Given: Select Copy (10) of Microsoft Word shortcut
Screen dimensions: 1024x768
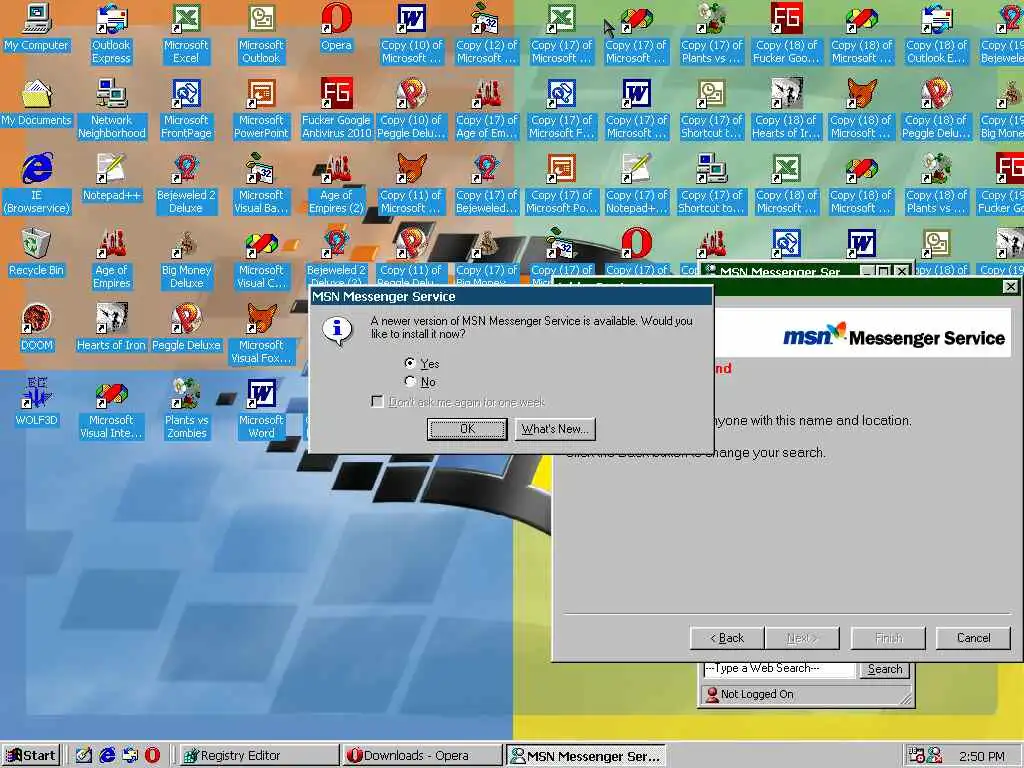Looking at the screenshot, I should 411,34.
